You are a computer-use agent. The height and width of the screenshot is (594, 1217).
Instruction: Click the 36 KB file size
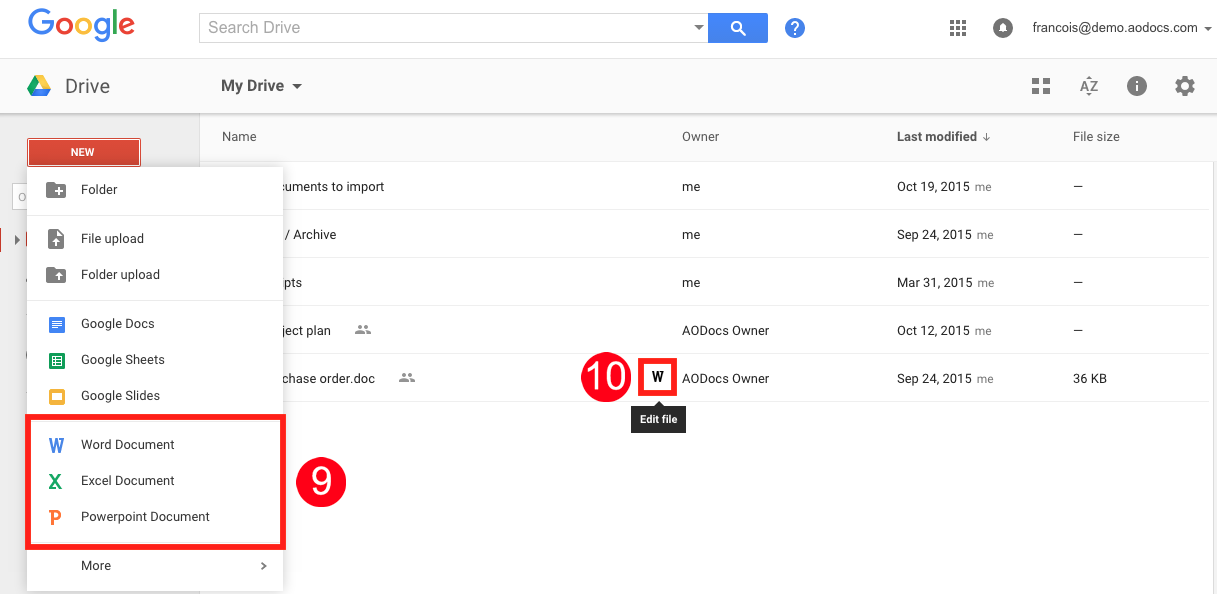1090,379
